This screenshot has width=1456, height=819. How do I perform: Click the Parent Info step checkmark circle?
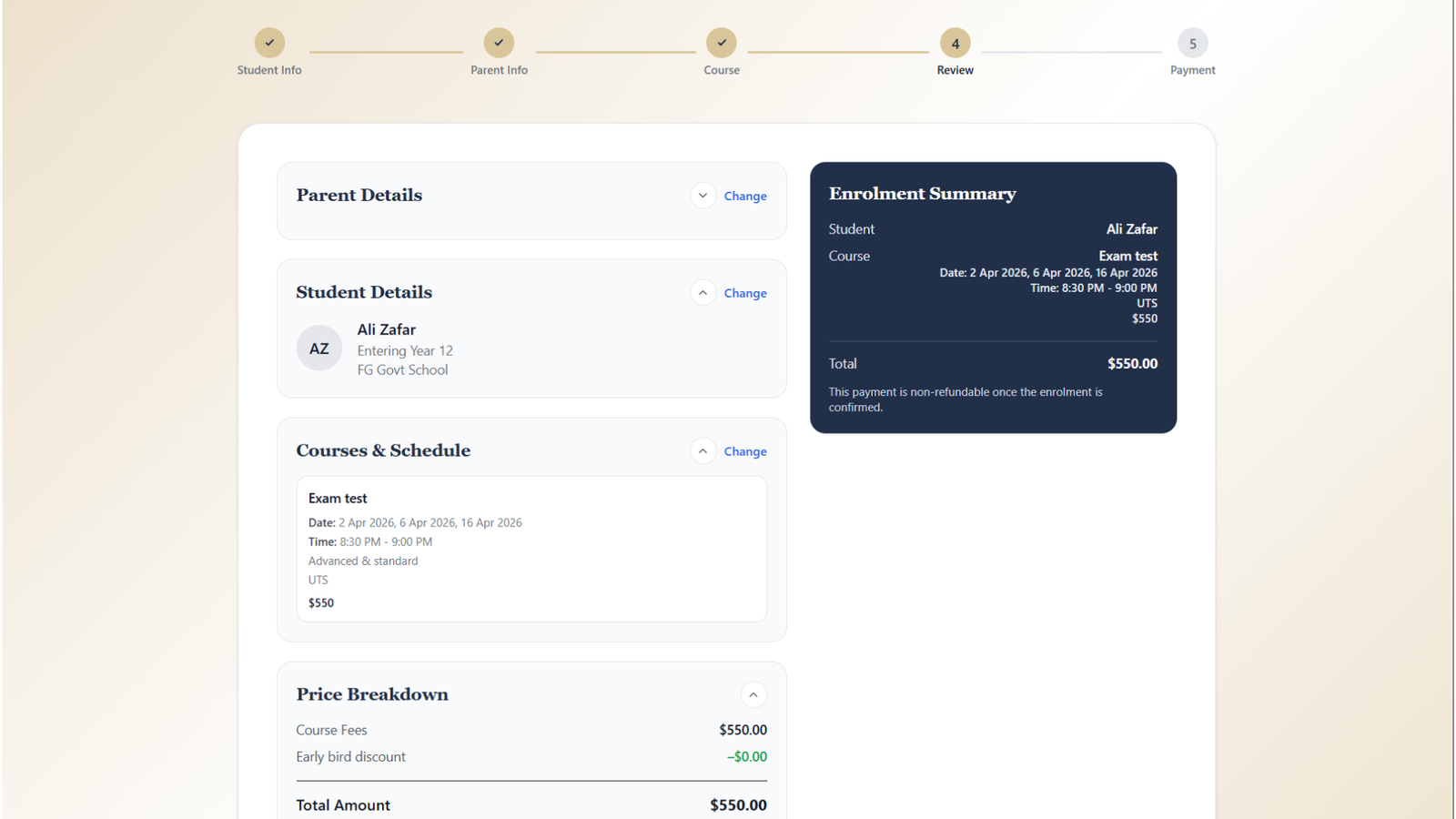pos(499,43)
